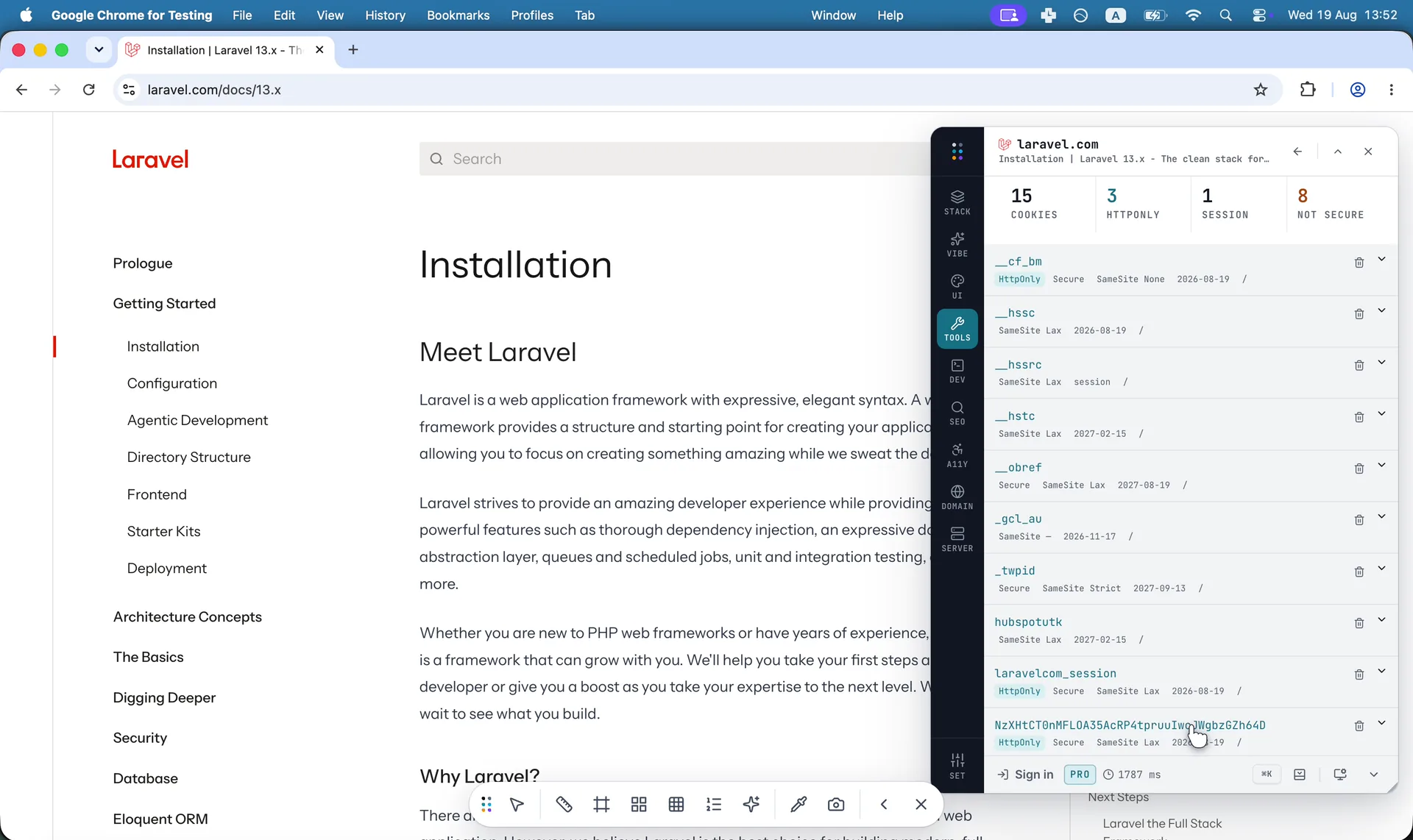Delete the __hstc cookie with trash icon

coord(1359,417)
